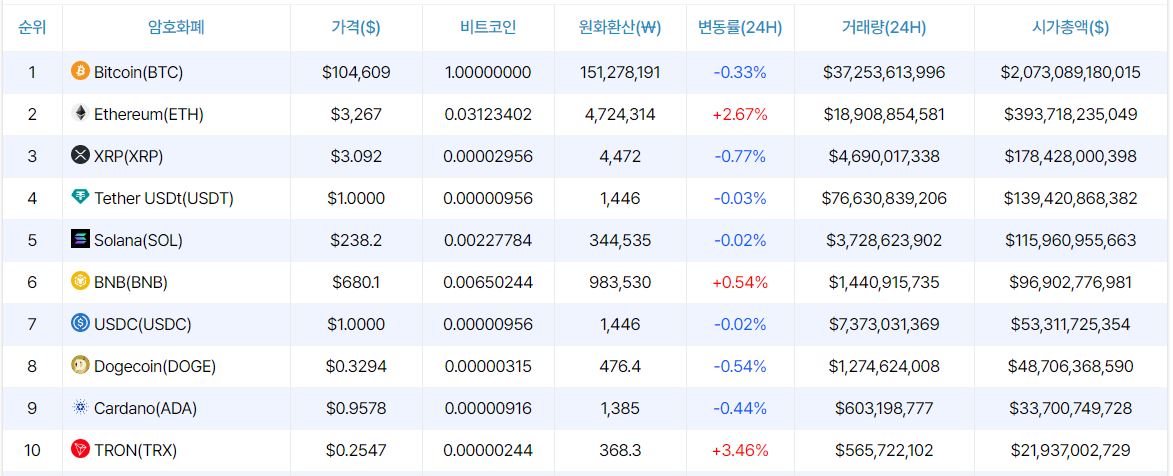Click BNB won value 983,530
Image resolution: width=1173 pixels, height=476 pixels.
pos(620,282)
